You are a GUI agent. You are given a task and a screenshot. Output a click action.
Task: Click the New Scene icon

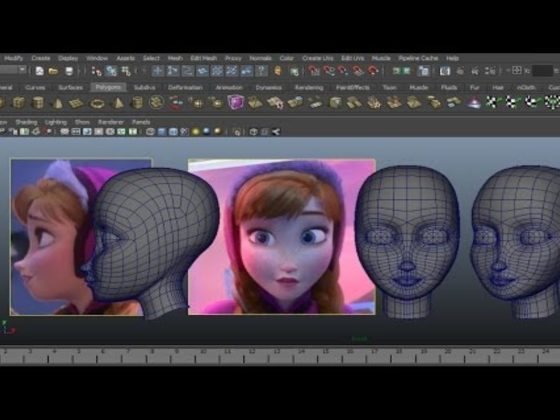coord(40,71)
